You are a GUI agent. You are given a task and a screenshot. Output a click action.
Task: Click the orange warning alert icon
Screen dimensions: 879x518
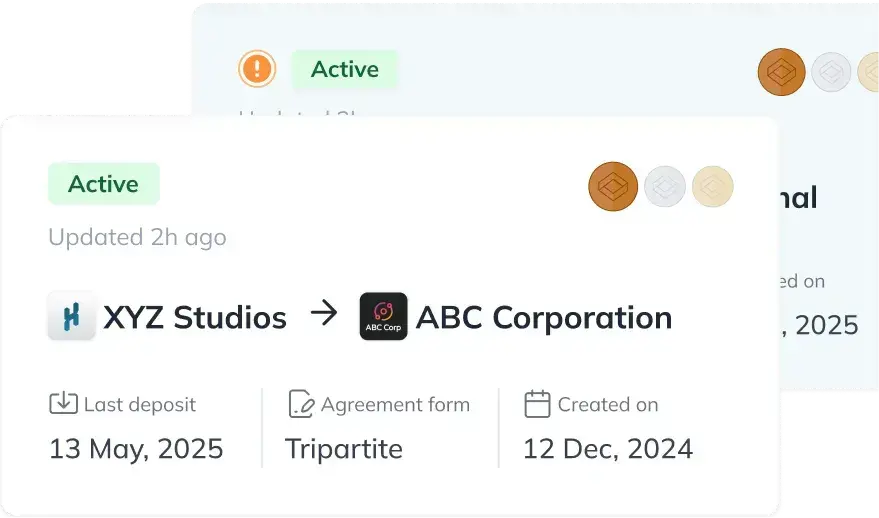(x=257, y=69)
